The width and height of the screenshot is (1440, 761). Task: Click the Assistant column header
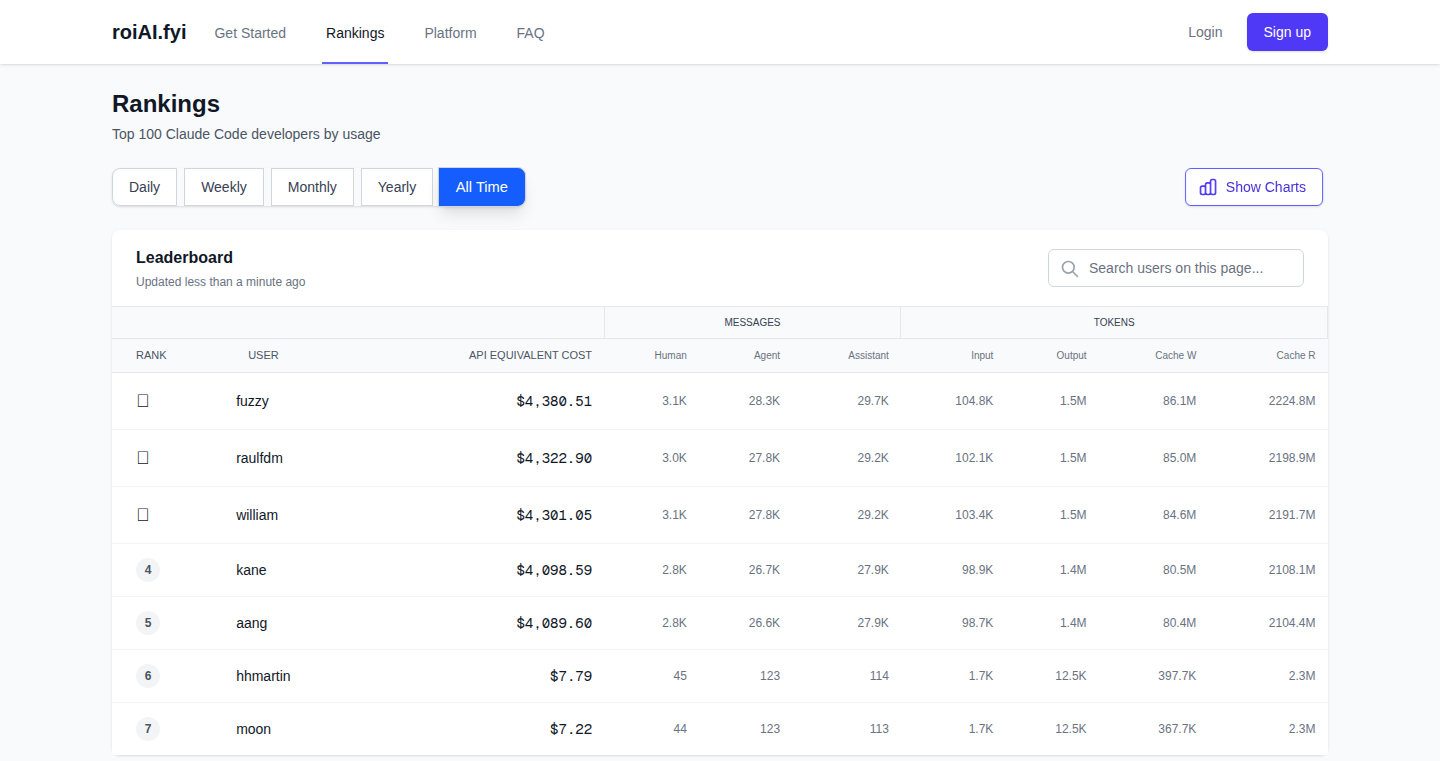(868, 355)
